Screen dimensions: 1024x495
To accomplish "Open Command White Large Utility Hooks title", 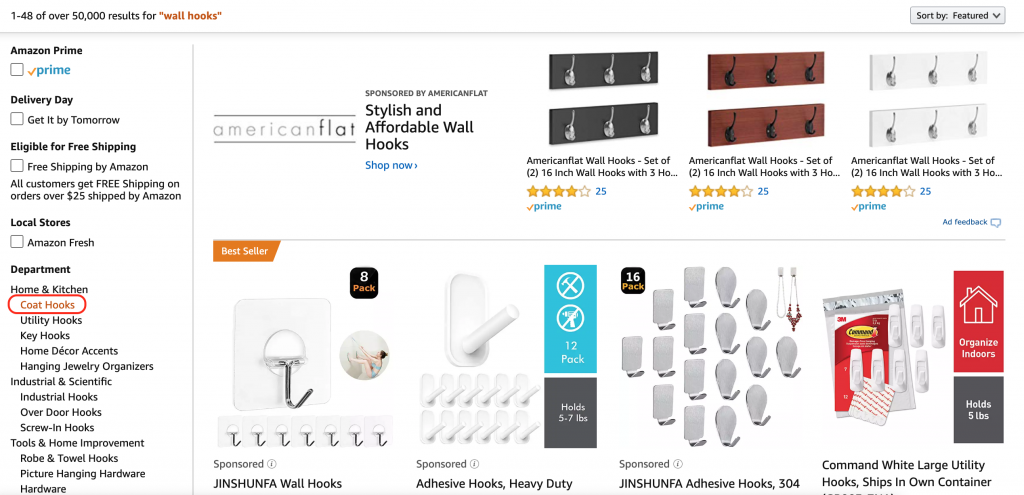I will pos(903,466).
